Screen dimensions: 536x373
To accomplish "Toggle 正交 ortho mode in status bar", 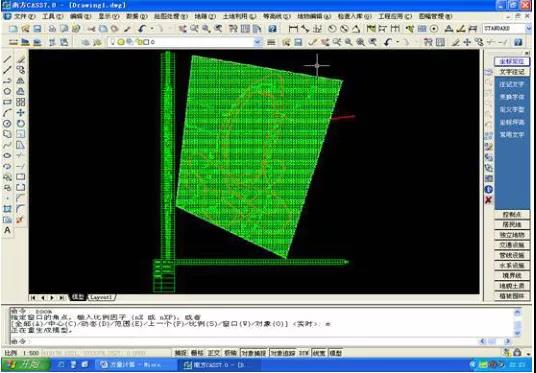I will 214,353.
